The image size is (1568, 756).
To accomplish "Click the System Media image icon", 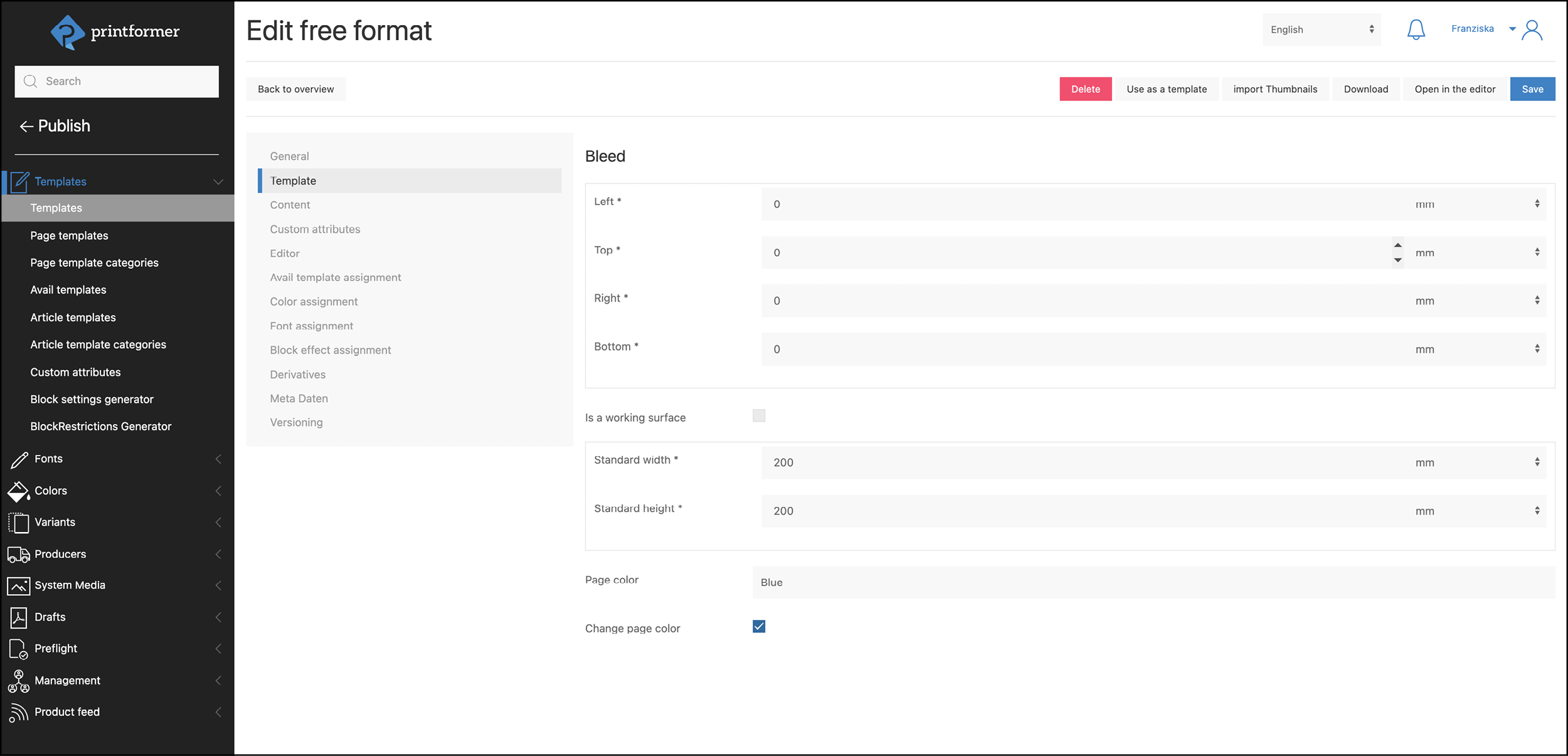I will tap(18, 586).
